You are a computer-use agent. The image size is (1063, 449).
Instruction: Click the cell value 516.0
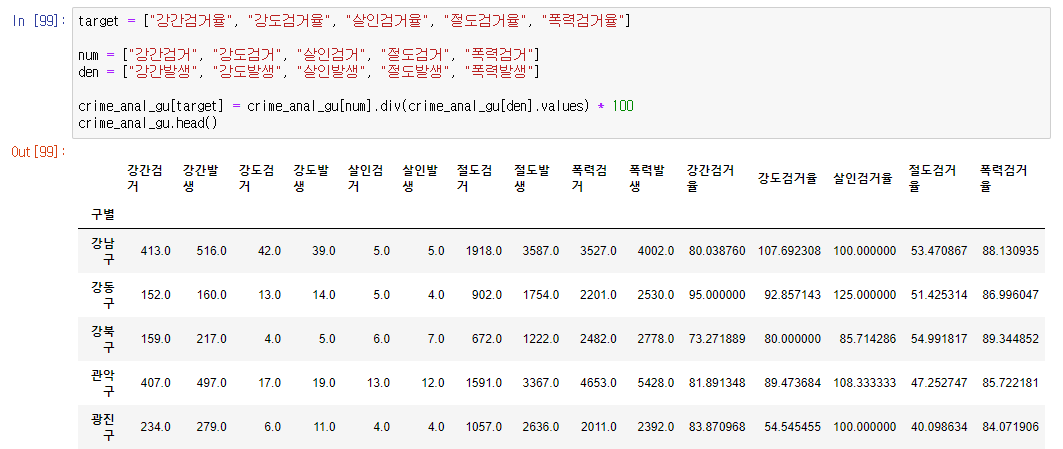(212, 251)
